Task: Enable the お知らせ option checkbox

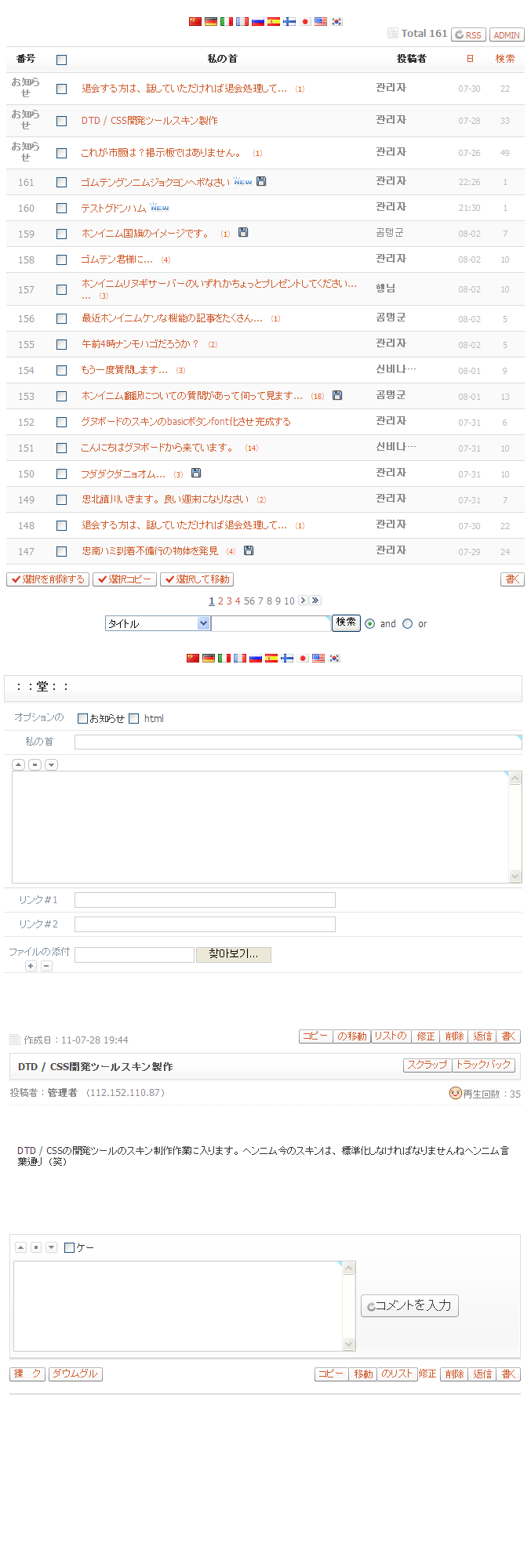Action: click(83, 718)
